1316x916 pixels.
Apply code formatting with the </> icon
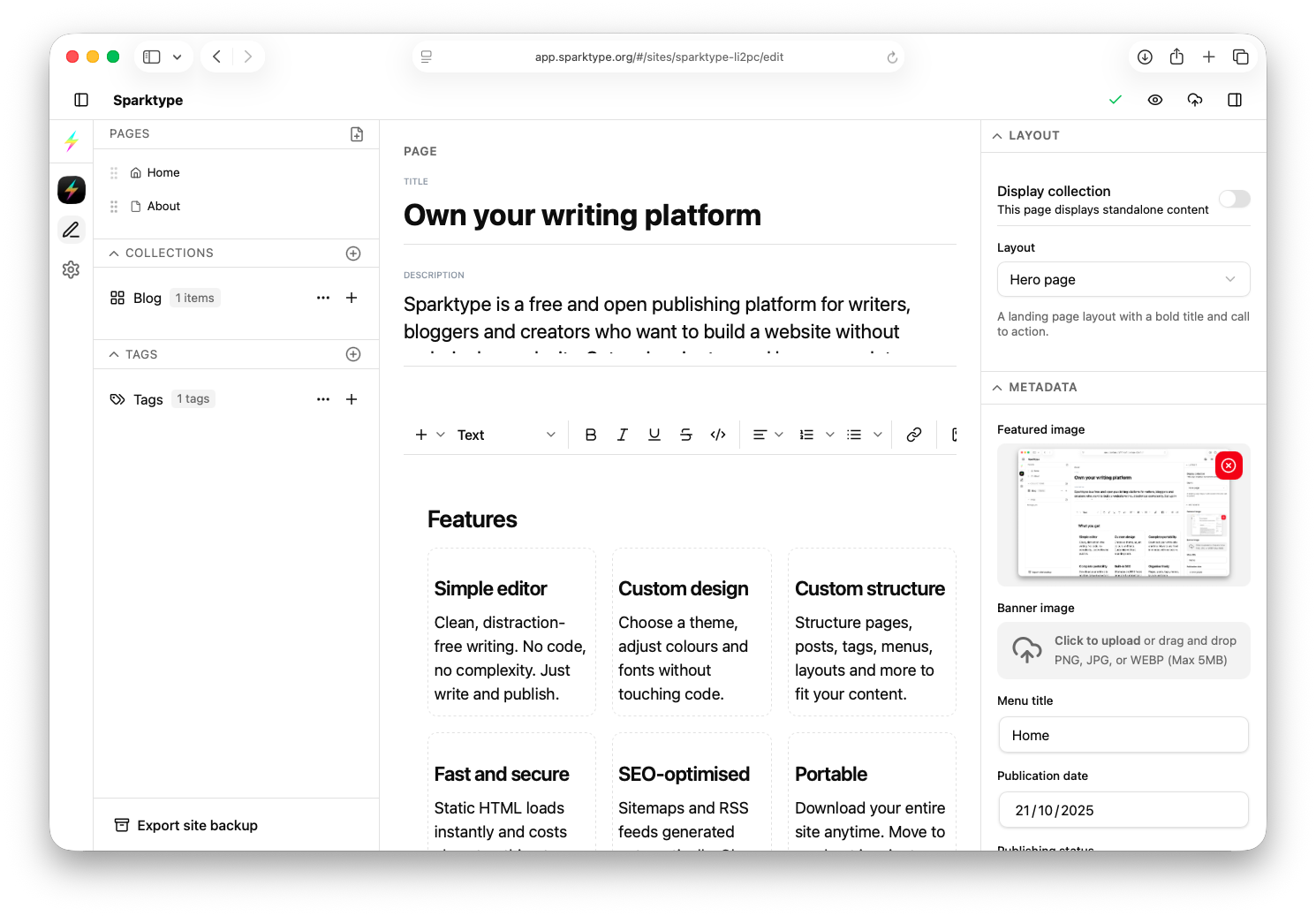click(717, 434)
